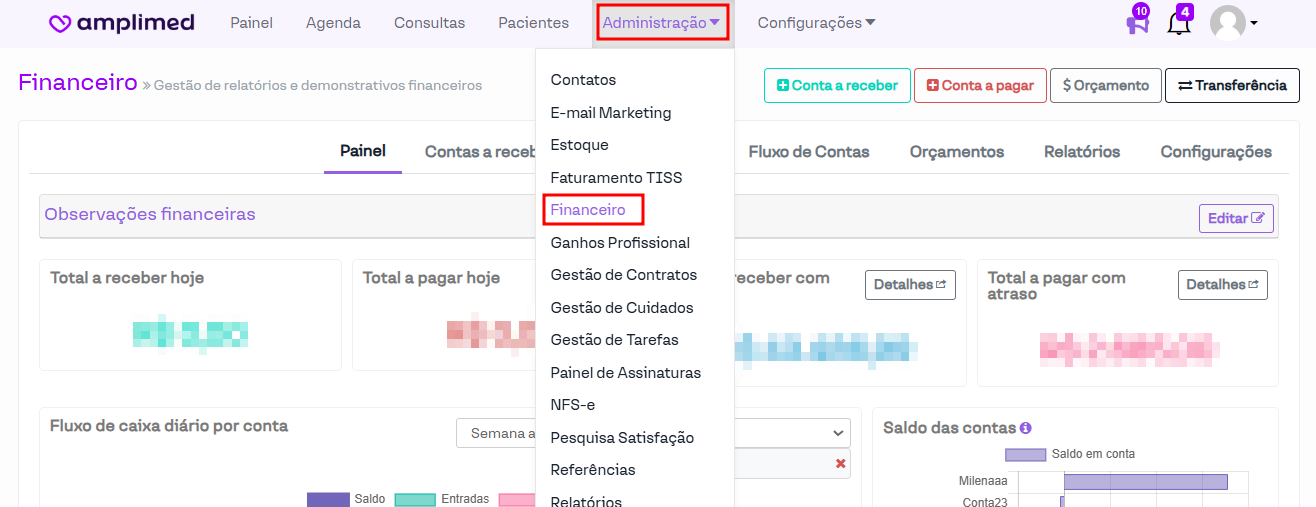1316x507 pixels.
Task: Switch to the Fluxo de Contas tab
Action: tap(808, 152)
